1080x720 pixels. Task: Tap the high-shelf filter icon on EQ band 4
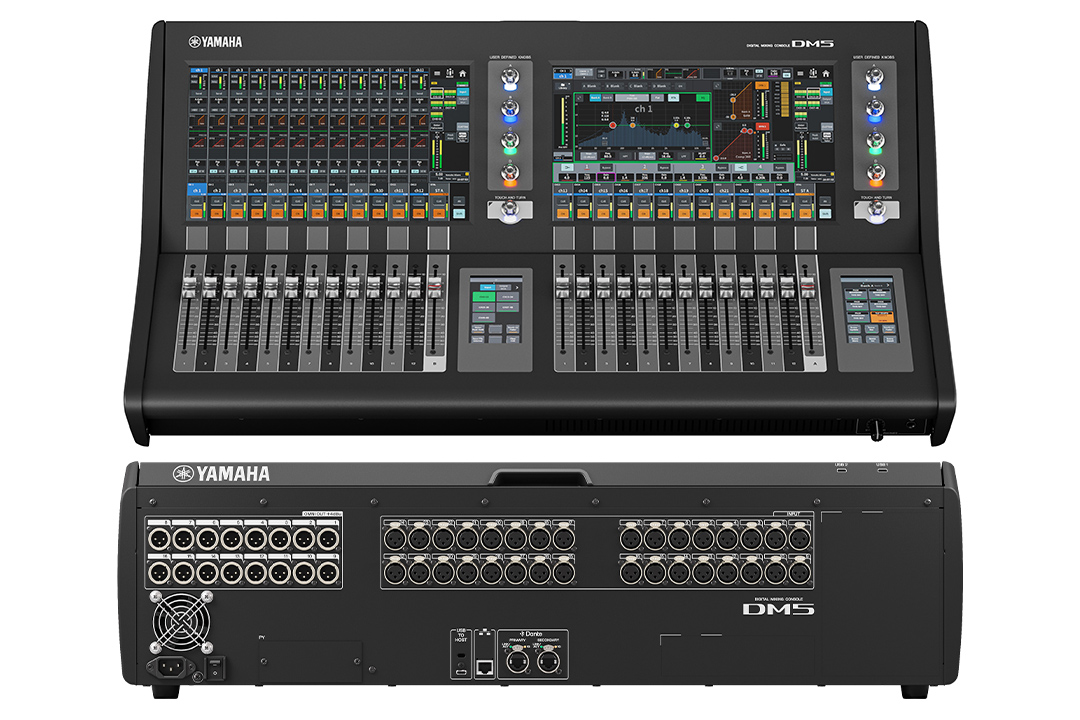741,167
